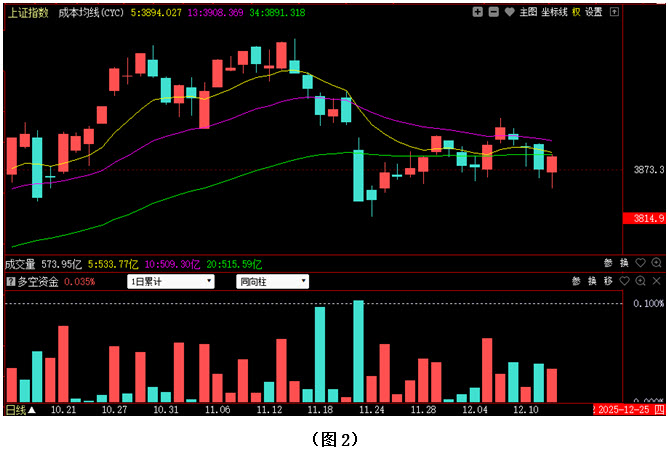Click the heart favorite icon on main chart
Image resolution: width=668 pixels, height=464 pixels.
509,12
